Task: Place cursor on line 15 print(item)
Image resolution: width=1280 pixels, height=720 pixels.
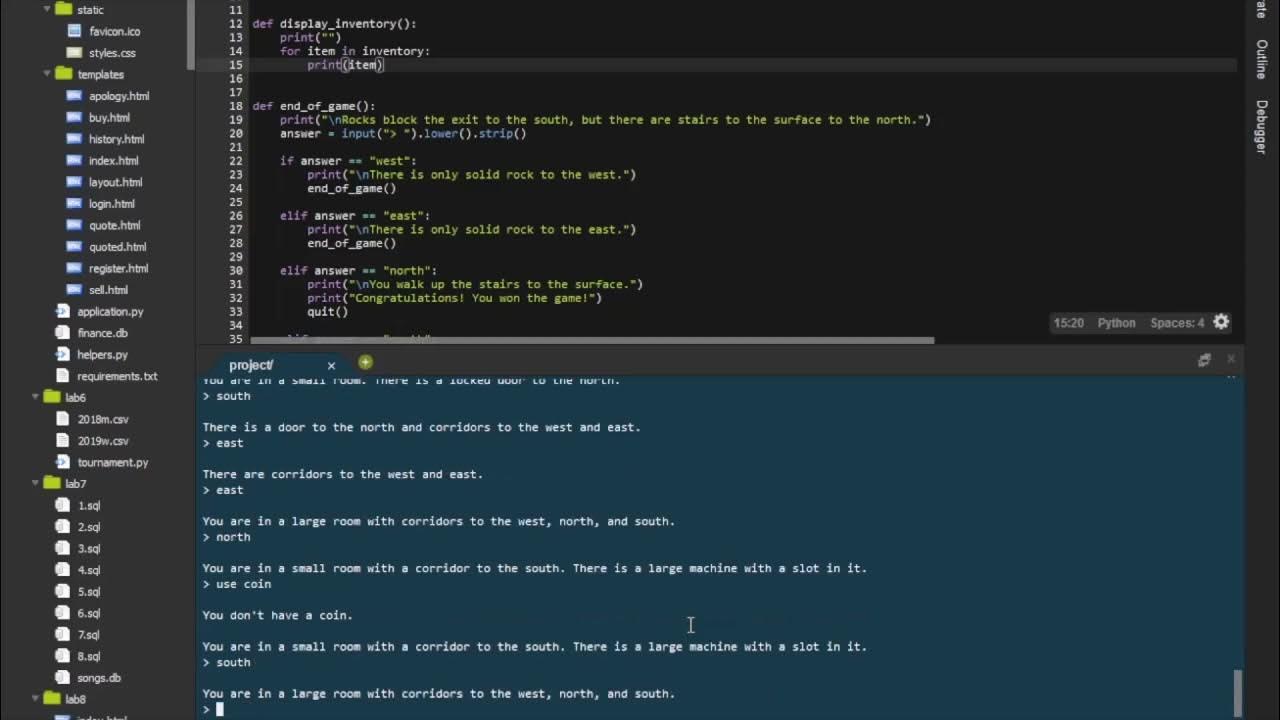Action: click(x=346, y=65)
